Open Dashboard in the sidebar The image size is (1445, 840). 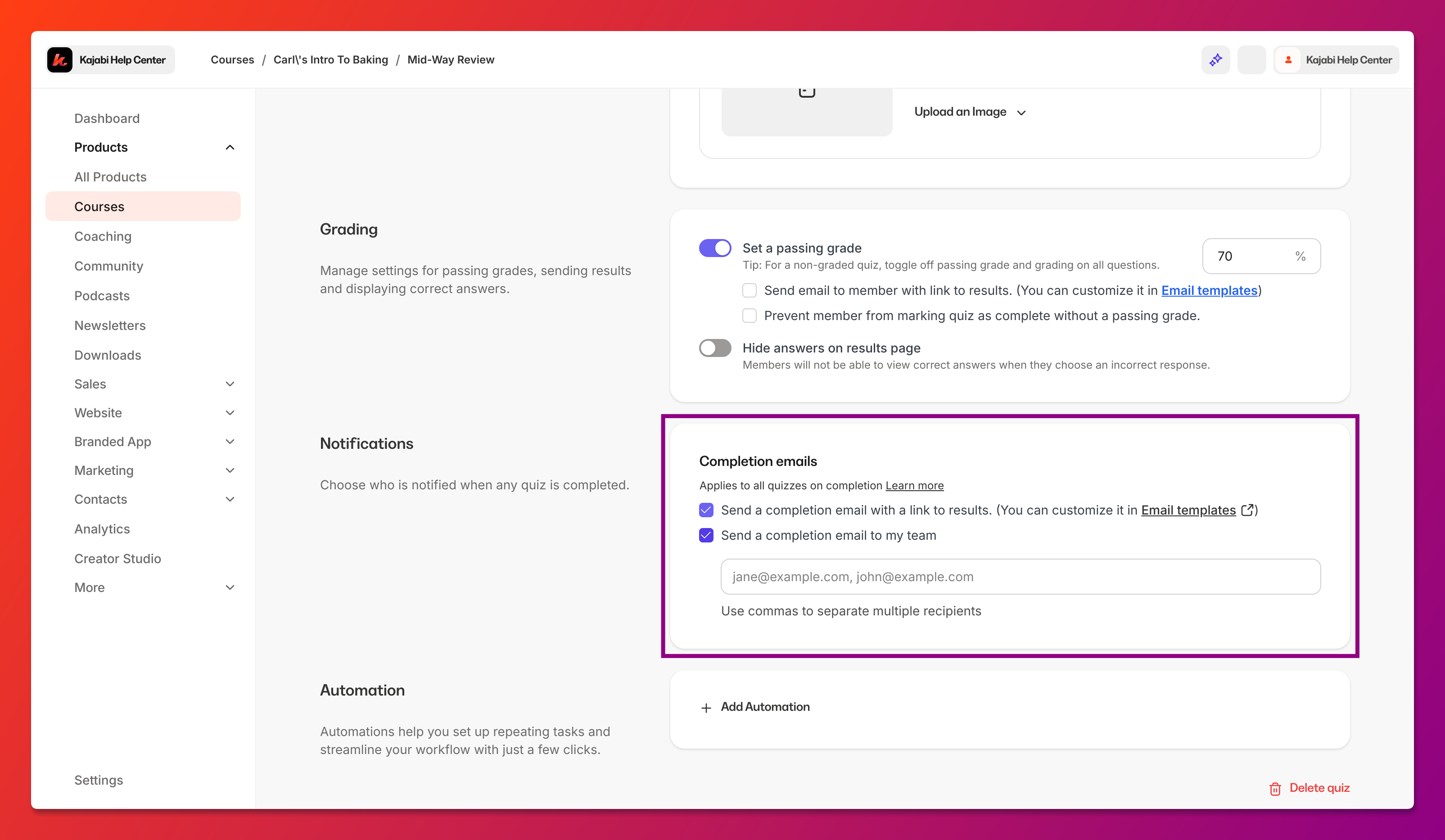107,118
